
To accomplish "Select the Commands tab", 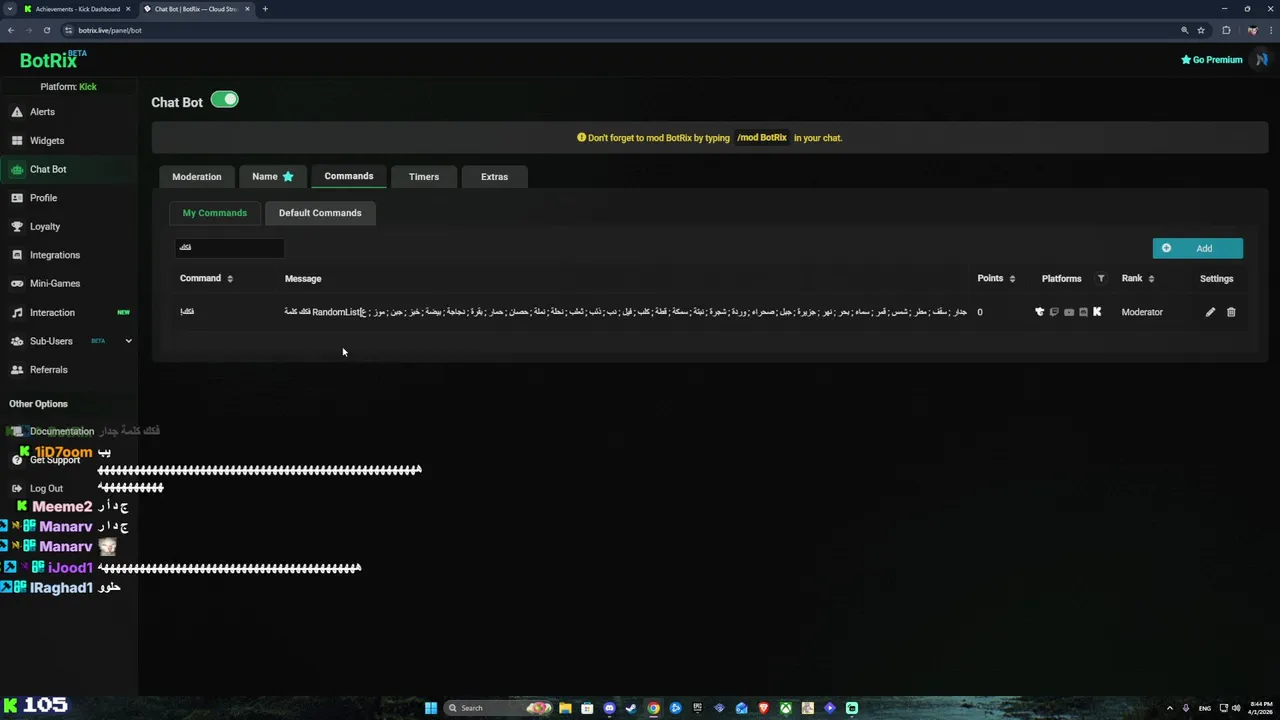I will tap(349, 176).
